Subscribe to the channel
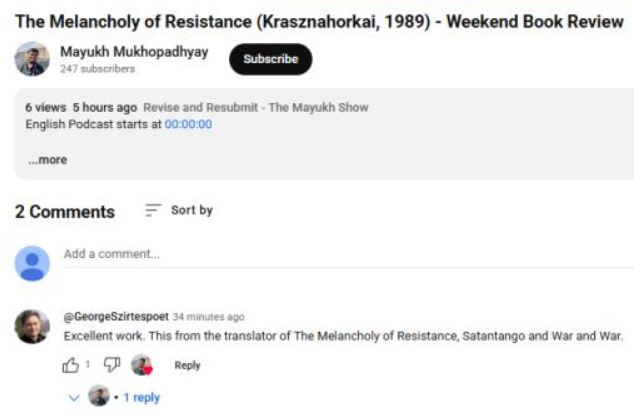634x418 pixels. [x=270, y=59]
